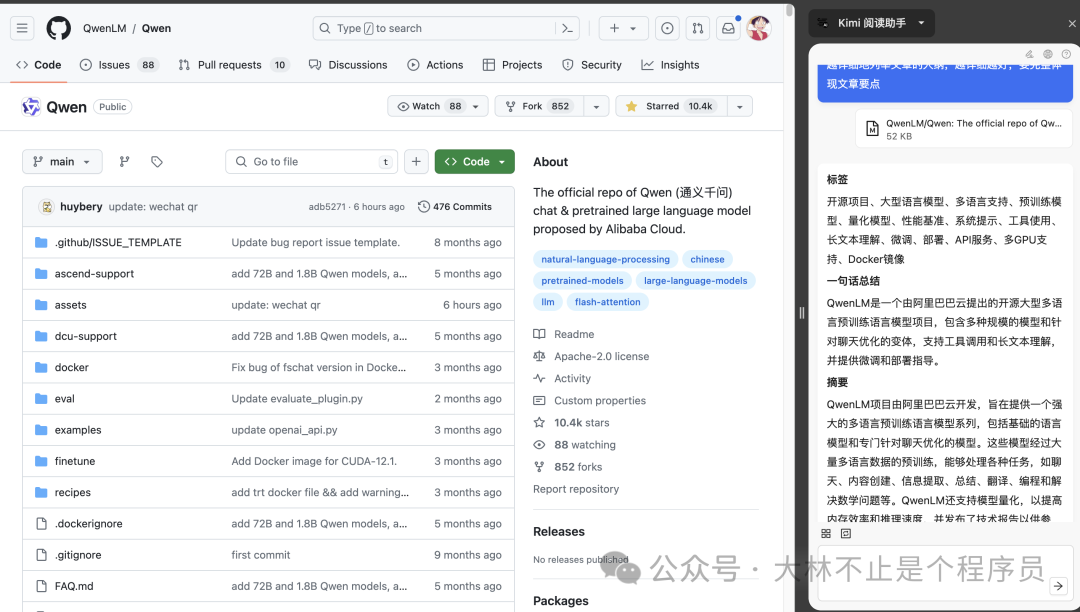Open the Issues tab
The image size is (1080, 612).
point(119,65)
